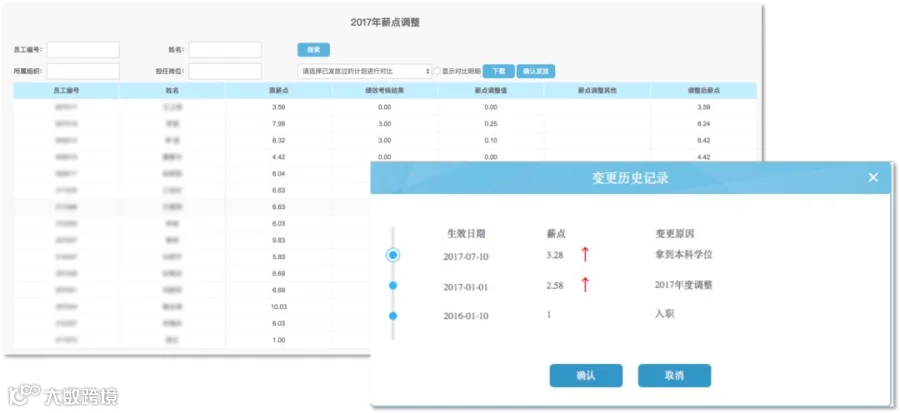Click the 确认发放 button

536,71
